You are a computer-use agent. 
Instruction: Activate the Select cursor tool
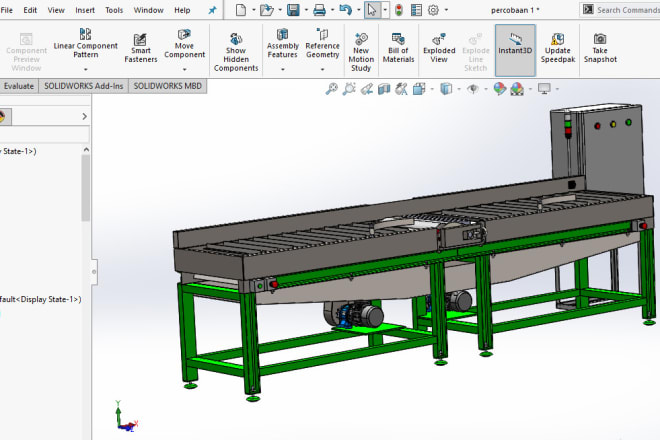372,10
